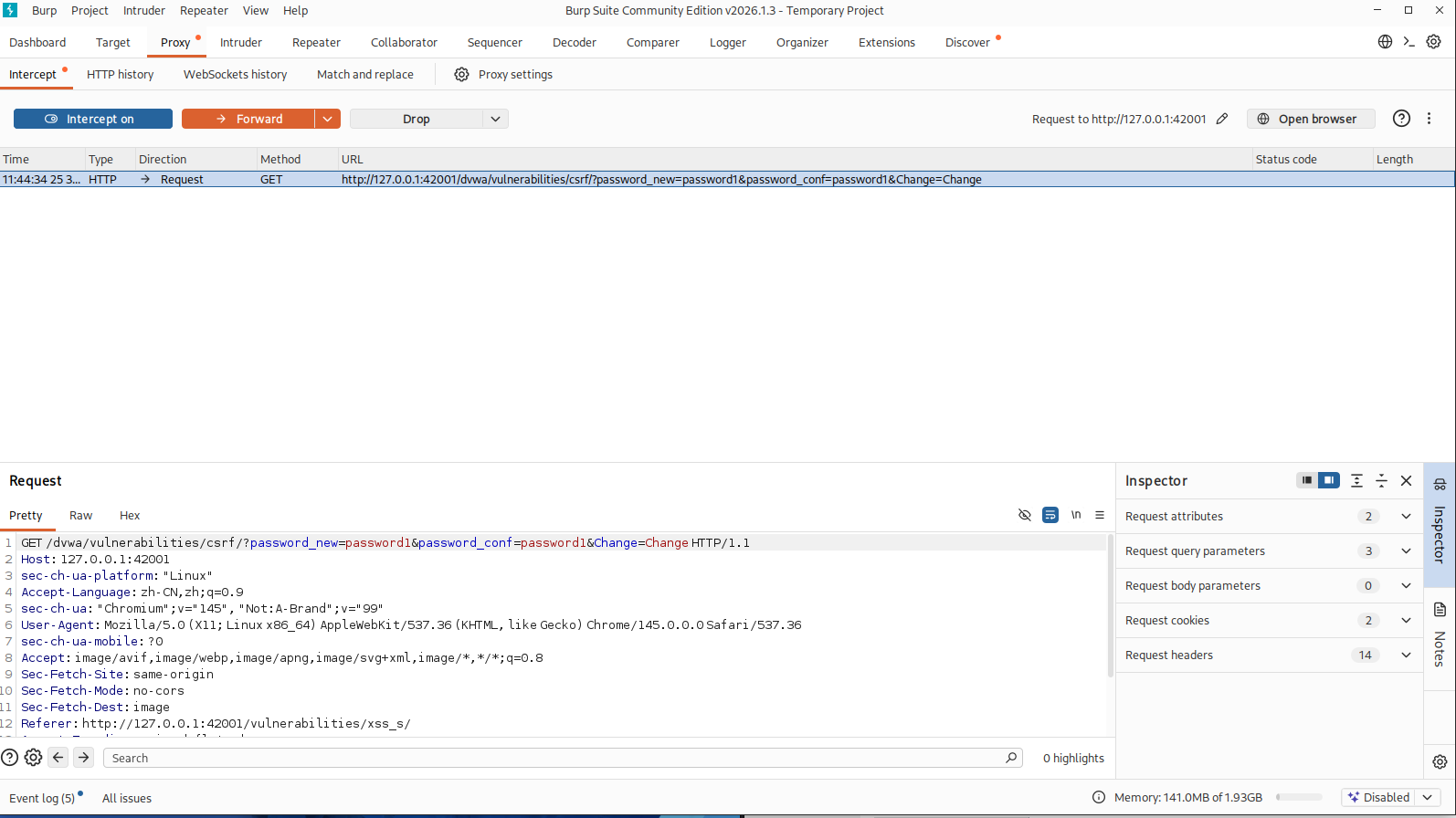Switch to the Target tab
This screenshot has height=818, width=1456.
point(113,42)
